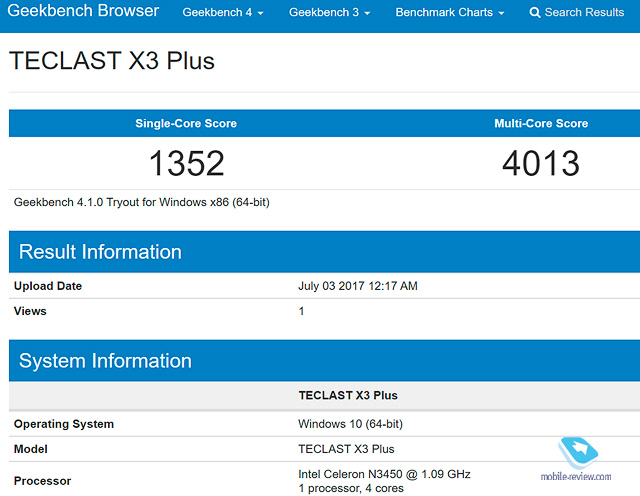Expand the Geekbench 3 dropdown menu

(x=329, y=12)
